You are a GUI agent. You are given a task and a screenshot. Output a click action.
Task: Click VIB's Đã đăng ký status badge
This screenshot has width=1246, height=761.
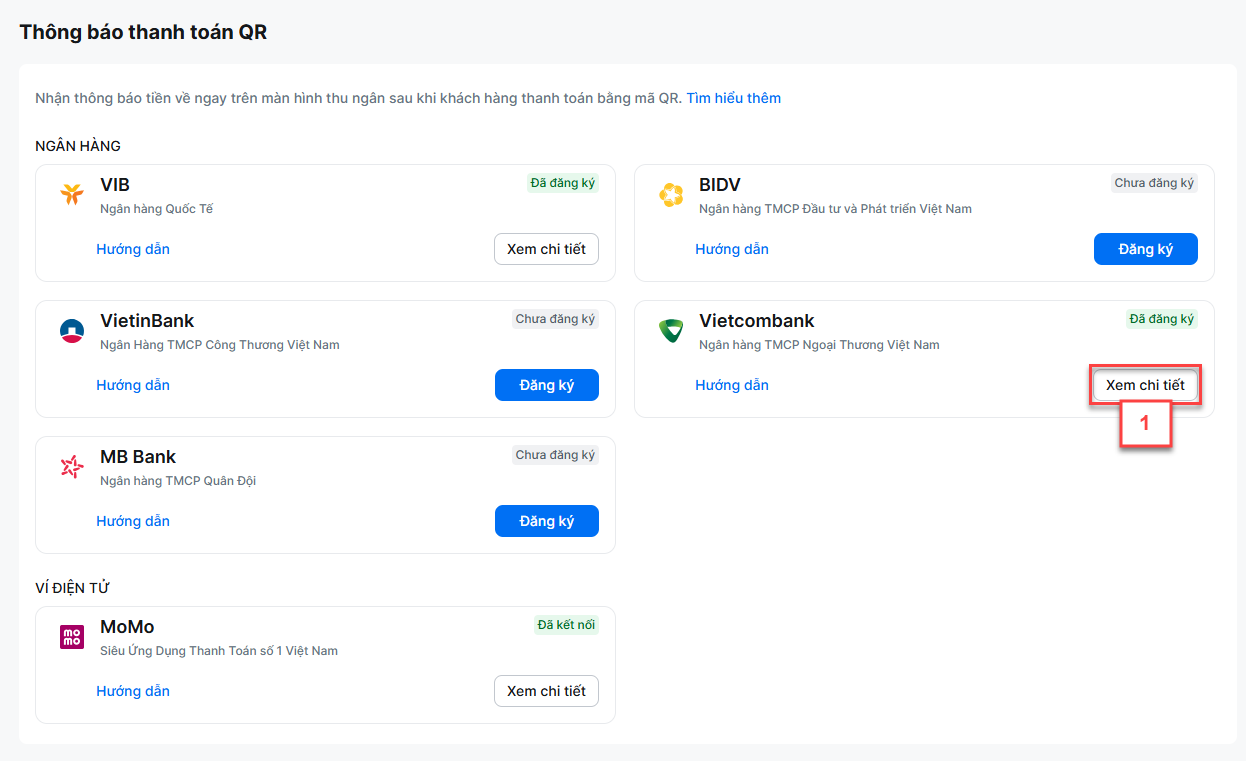[563, 183]
